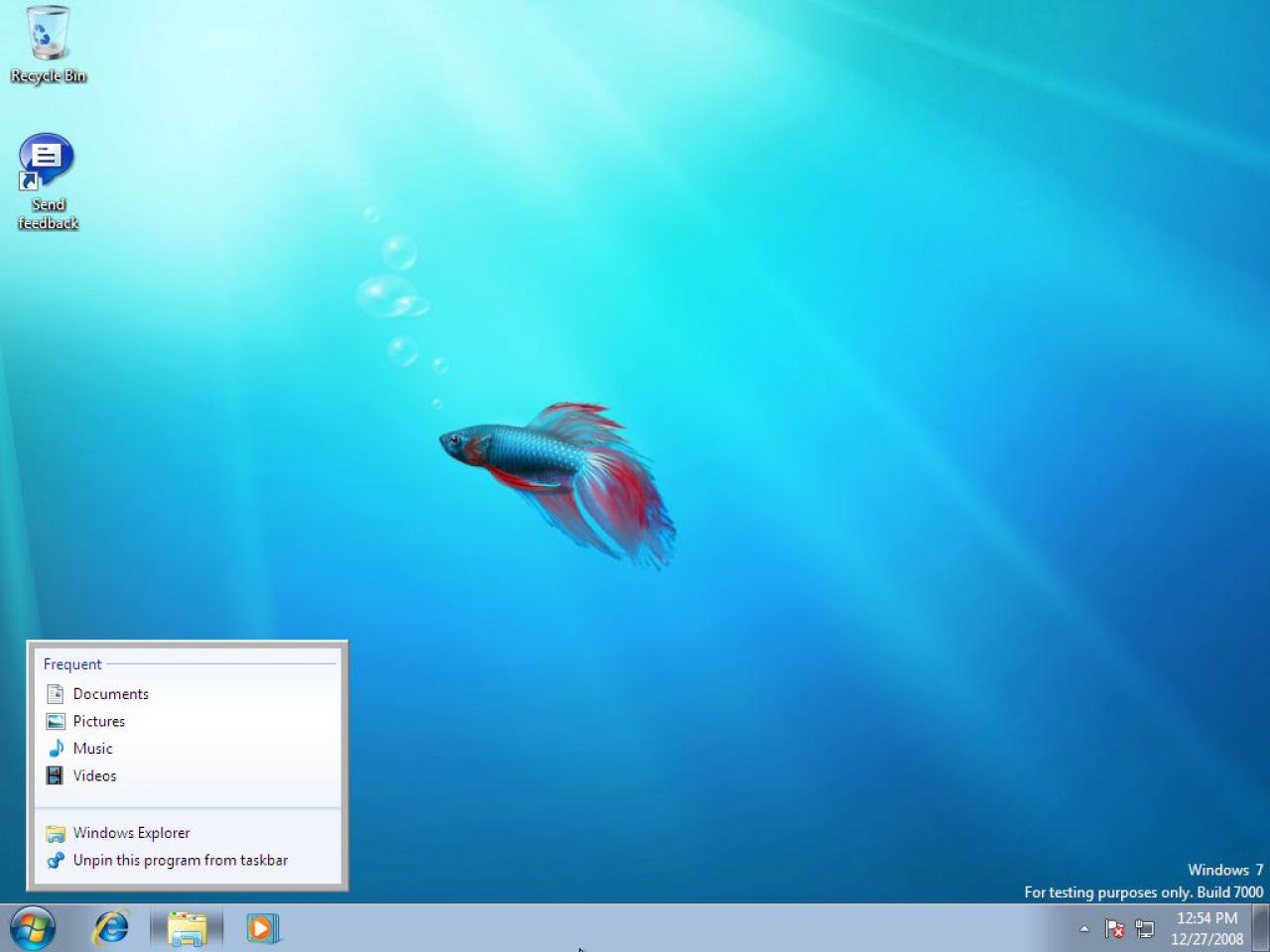This screenshot has width=1270, height=952.
Task: Click the network status tray icon
Action: coord(1145,929)
